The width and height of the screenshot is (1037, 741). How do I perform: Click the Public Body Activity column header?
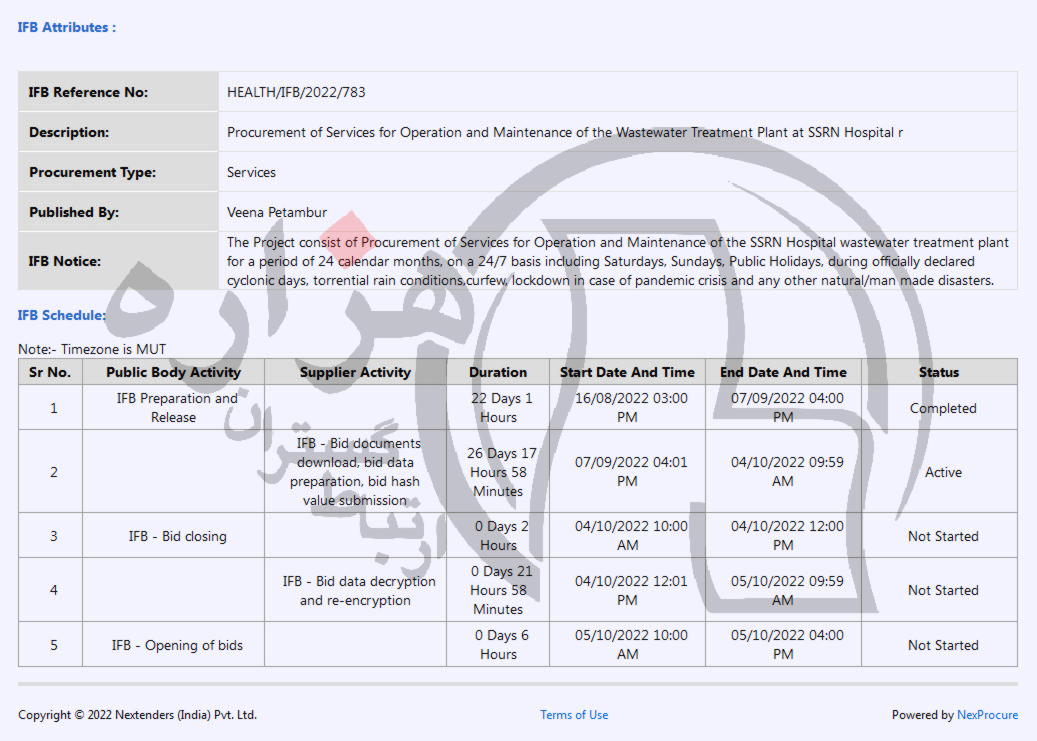pos(173,372)
